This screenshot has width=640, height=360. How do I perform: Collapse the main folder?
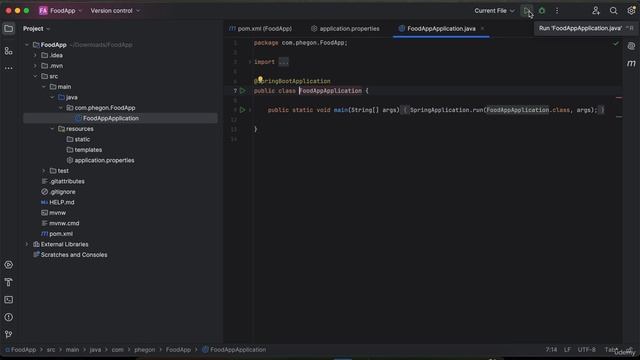[44, 87]
